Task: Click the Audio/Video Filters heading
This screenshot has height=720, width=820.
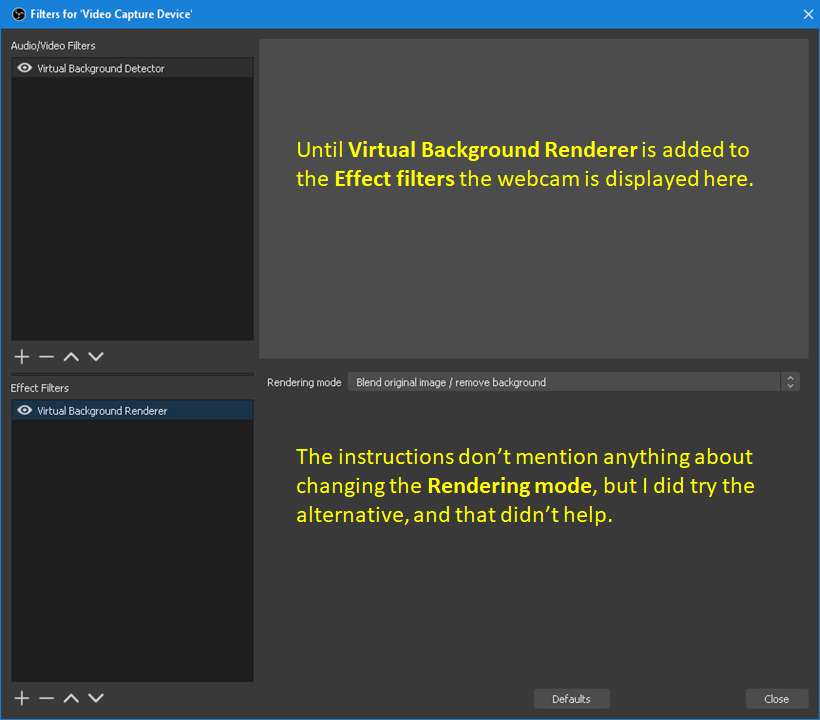Action: pyautogui.click(x=53, y=46)
